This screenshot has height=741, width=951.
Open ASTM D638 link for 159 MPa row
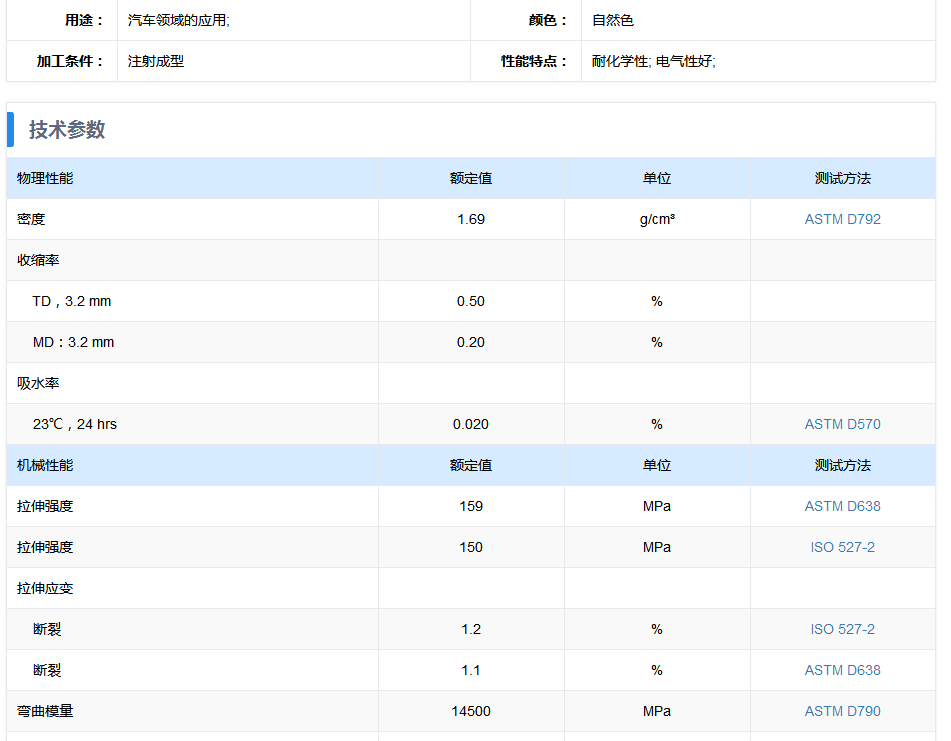pyautogui.click(x=842, y=506)
